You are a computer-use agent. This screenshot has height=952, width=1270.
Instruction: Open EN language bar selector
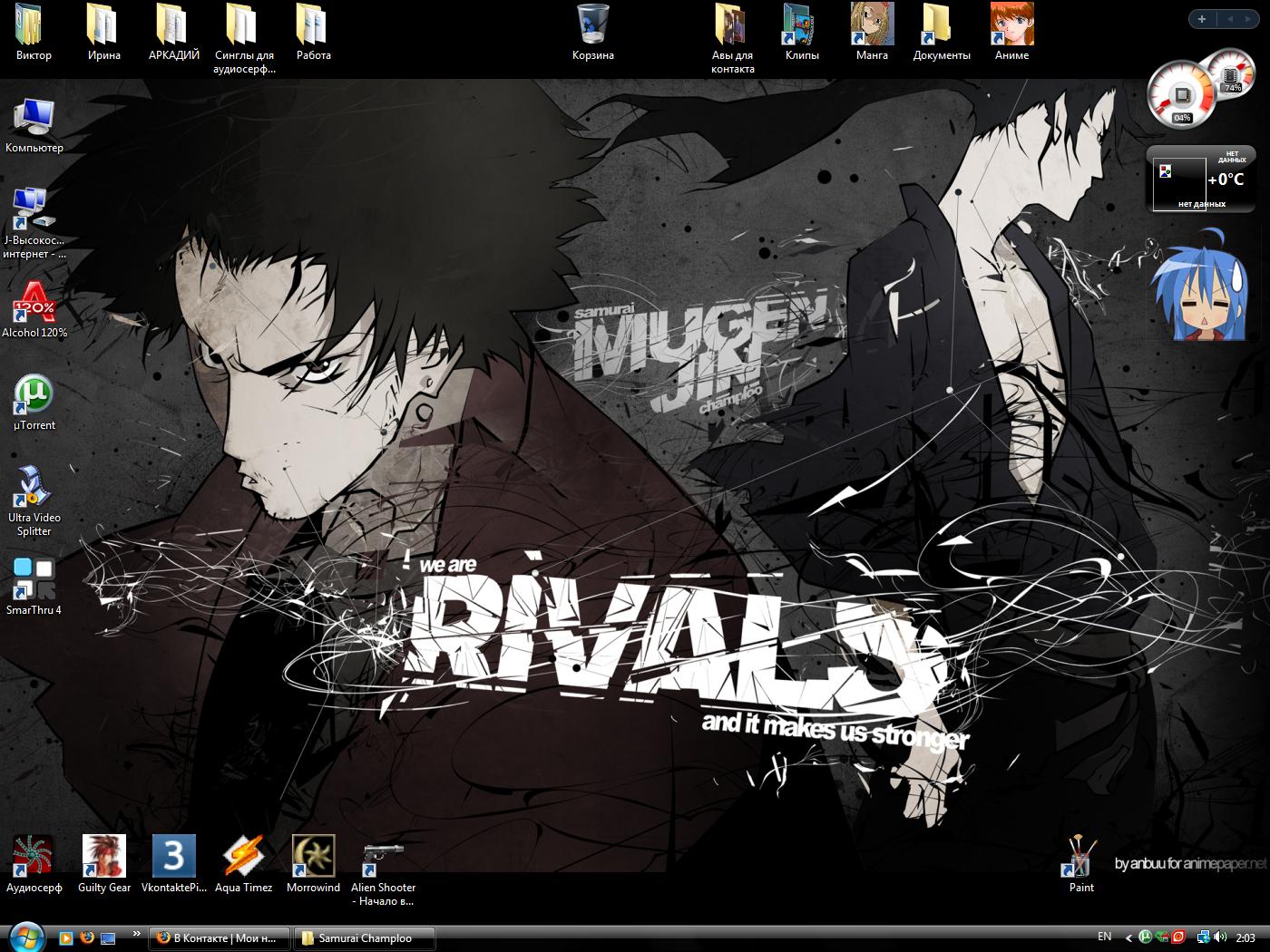pos(1104,937)
